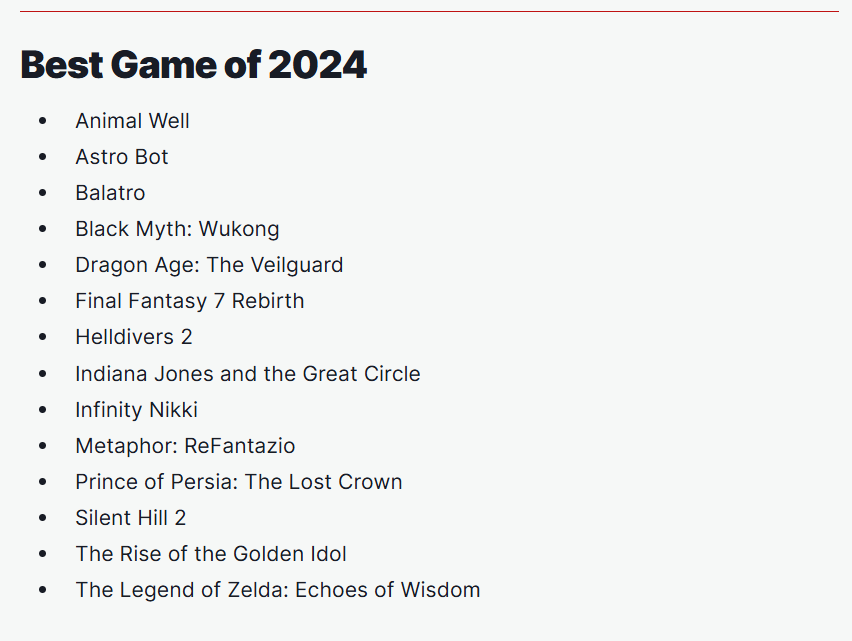Click the bullet point beside Helldivers 2

(x=42, y=337)
